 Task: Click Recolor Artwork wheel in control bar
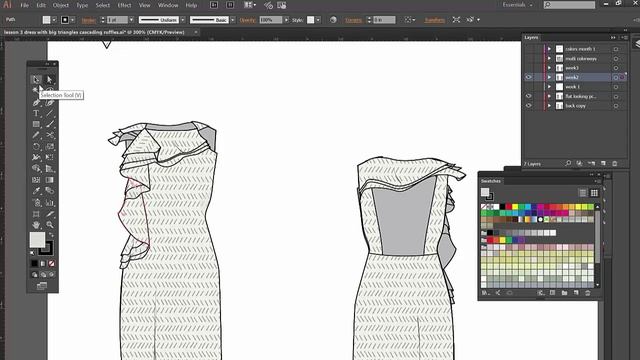coord(333,20)
